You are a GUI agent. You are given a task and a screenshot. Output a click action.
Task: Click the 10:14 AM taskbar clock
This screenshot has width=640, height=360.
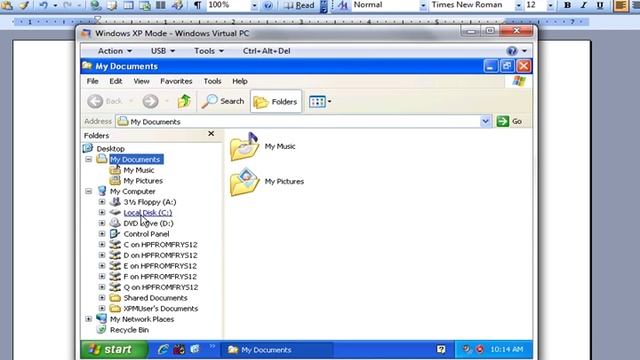(507, 349)
